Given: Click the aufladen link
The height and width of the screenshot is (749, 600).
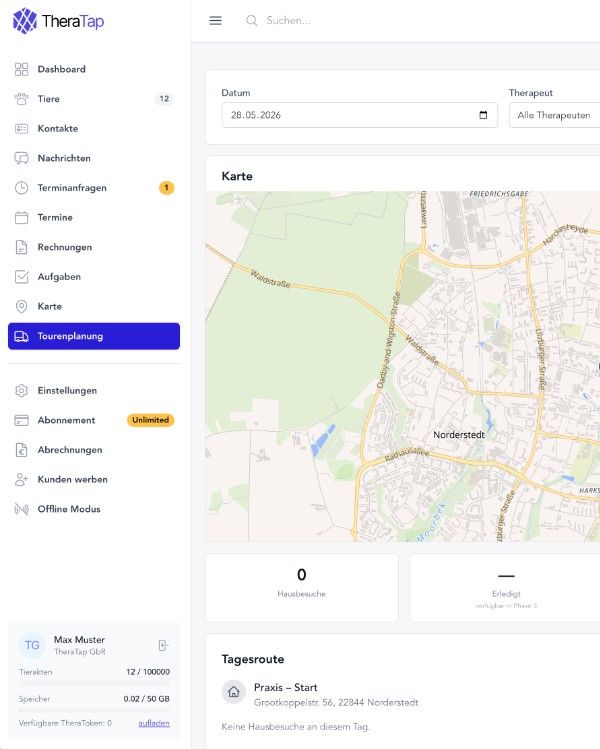Looking at the screenshot, I should pos(154,723).
